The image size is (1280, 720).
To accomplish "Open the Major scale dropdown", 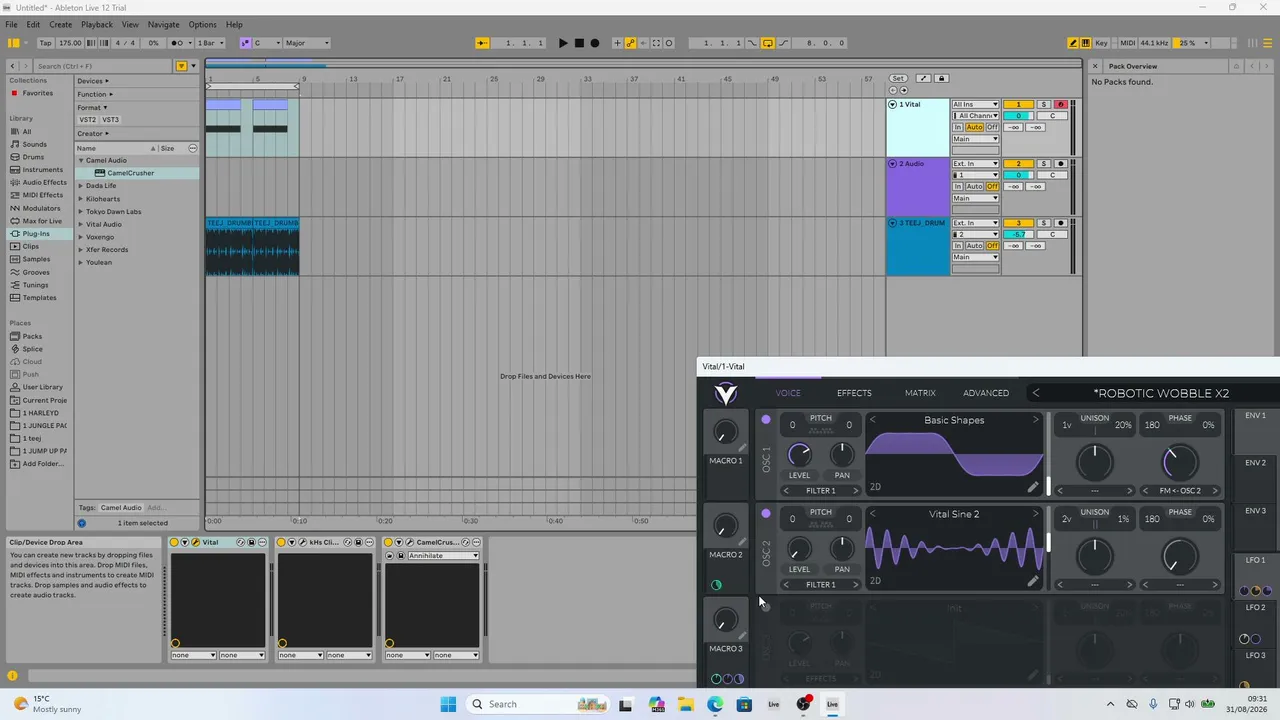I will 307,43.
